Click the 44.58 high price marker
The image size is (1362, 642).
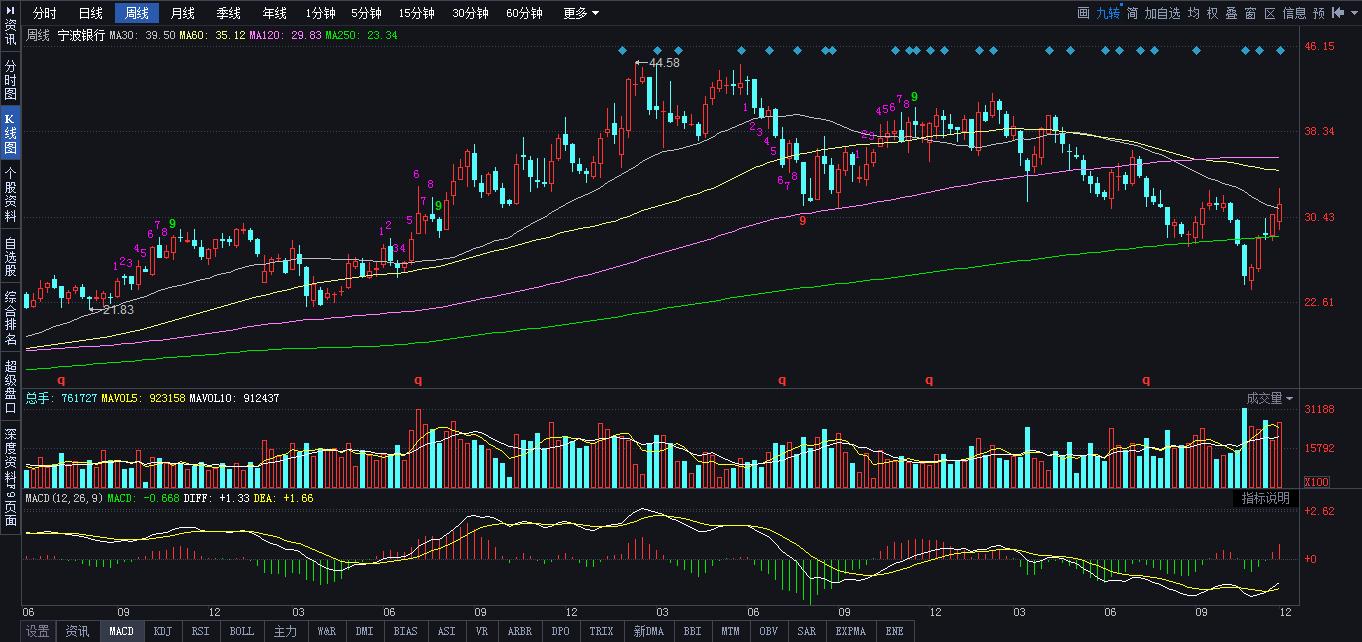pos(663,63)
